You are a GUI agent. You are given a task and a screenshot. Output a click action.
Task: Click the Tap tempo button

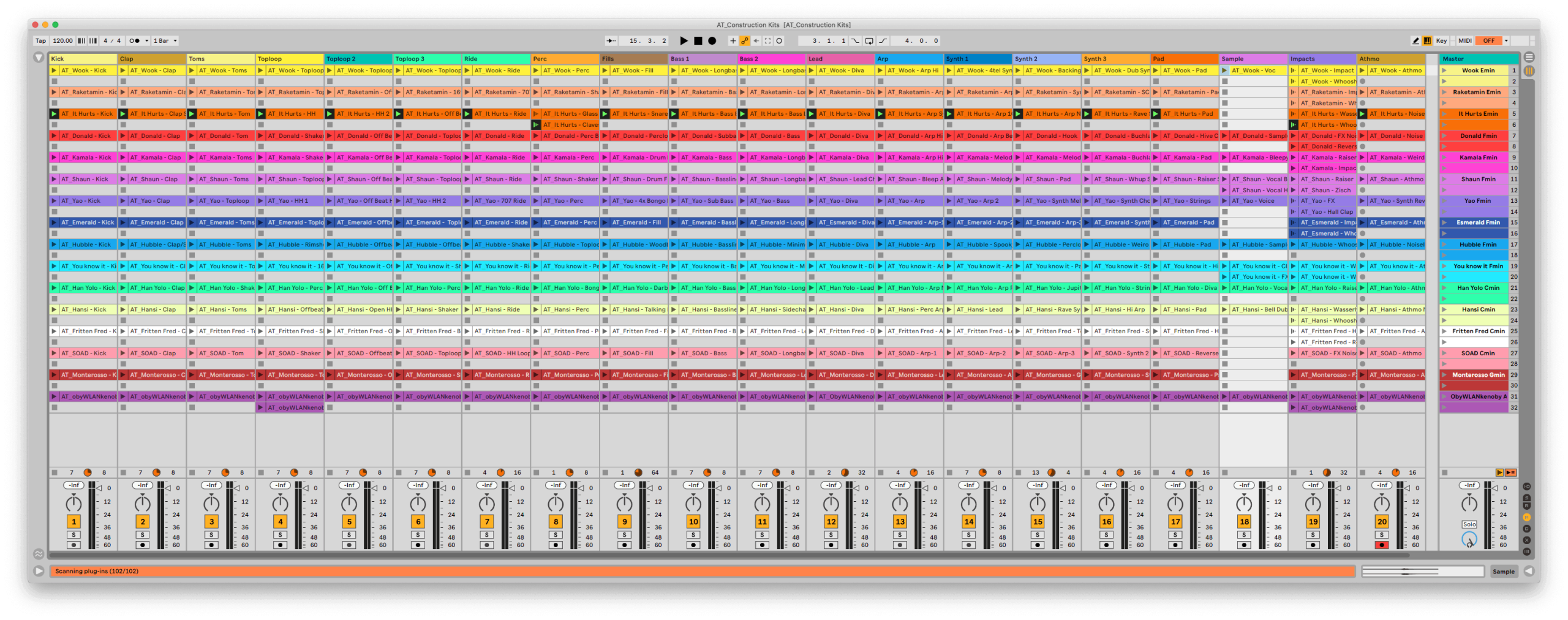40,41
